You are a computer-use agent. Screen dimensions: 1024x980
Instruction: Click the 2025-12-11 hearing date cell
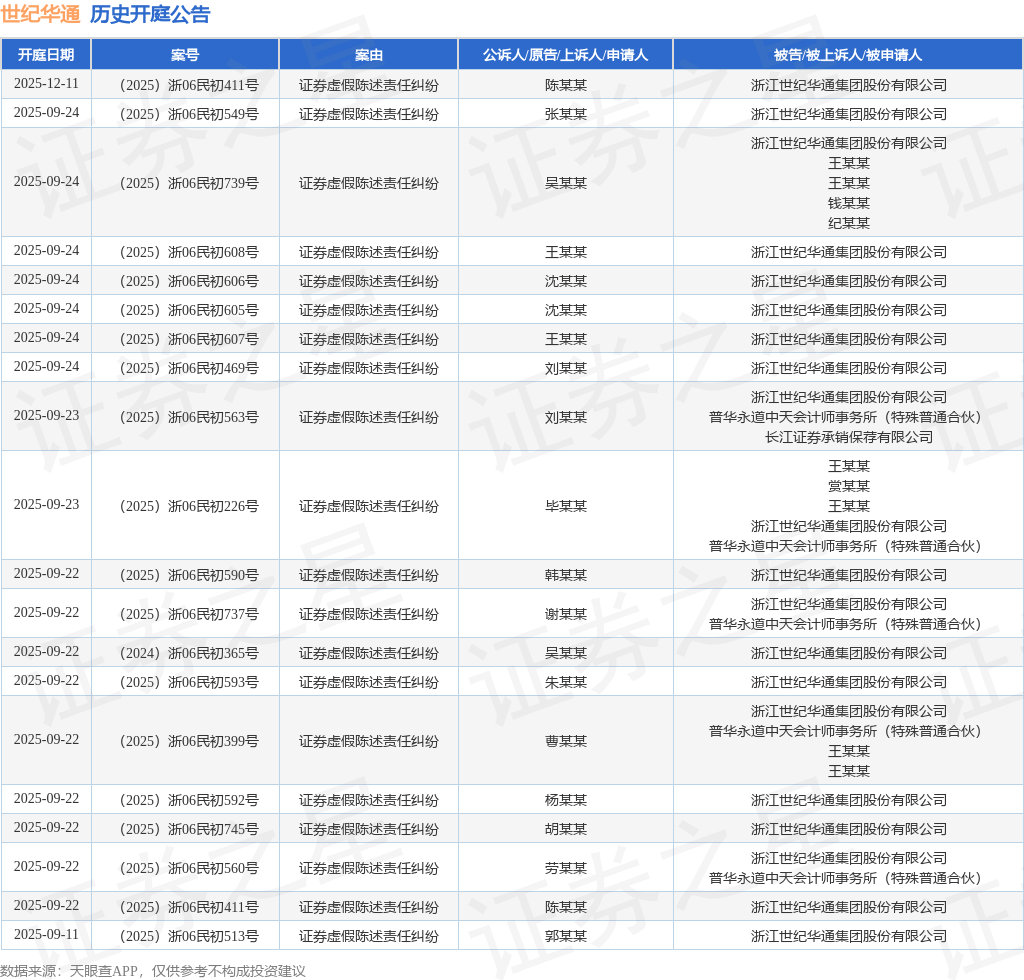[x=46, y=84]
